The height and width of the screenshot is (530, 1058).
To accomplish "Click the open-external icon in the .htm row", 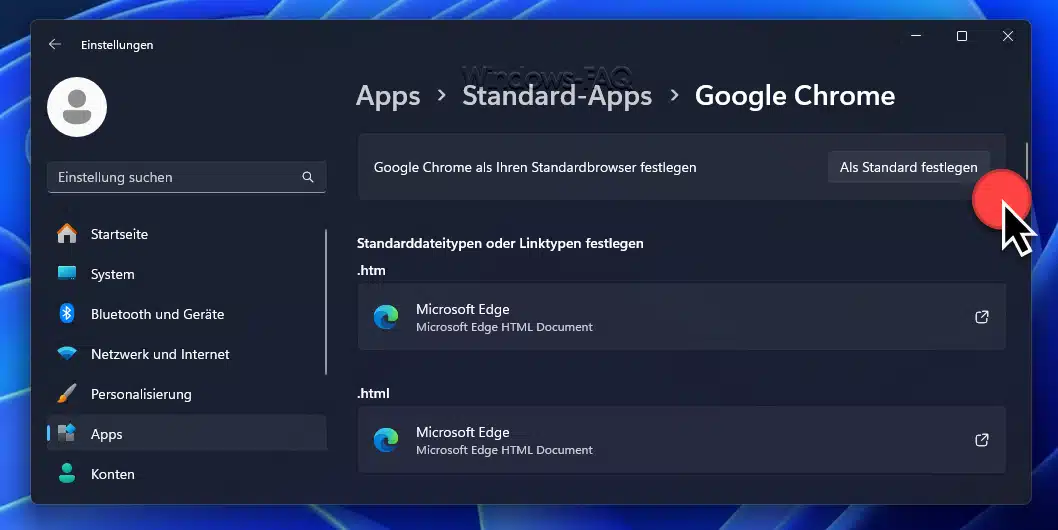I will click(982, 317).
